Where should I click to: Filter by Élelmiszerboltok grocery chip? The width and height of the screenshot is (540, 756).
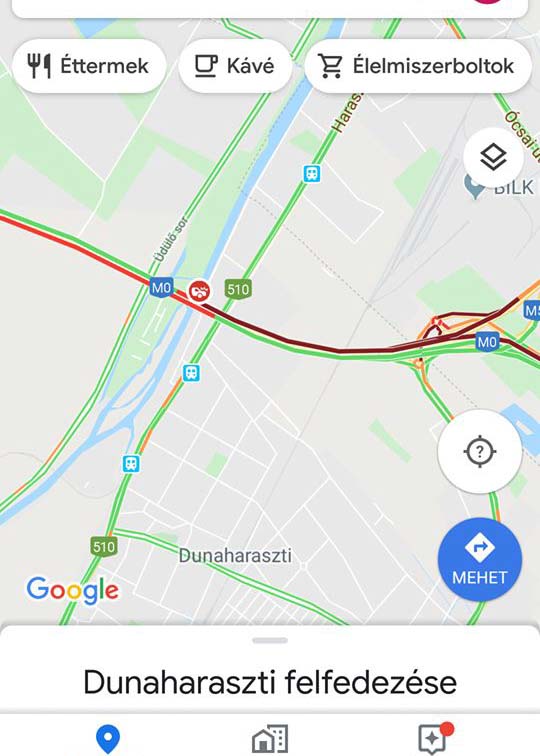pyautogui.click(x=418, y=66)
